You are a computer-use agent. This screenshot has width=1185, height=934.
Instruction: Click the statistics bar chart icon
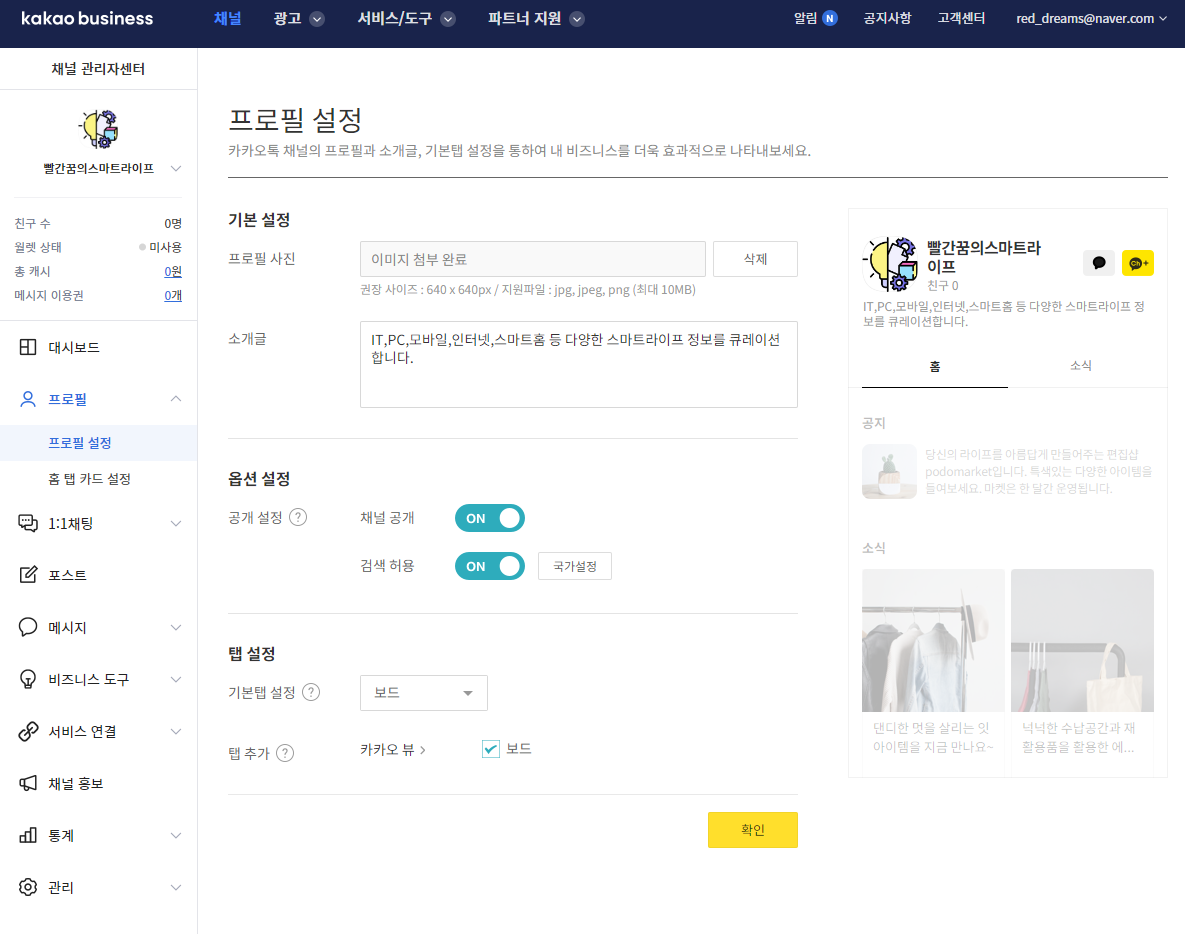pyautogui.click(x=28, y=835)
